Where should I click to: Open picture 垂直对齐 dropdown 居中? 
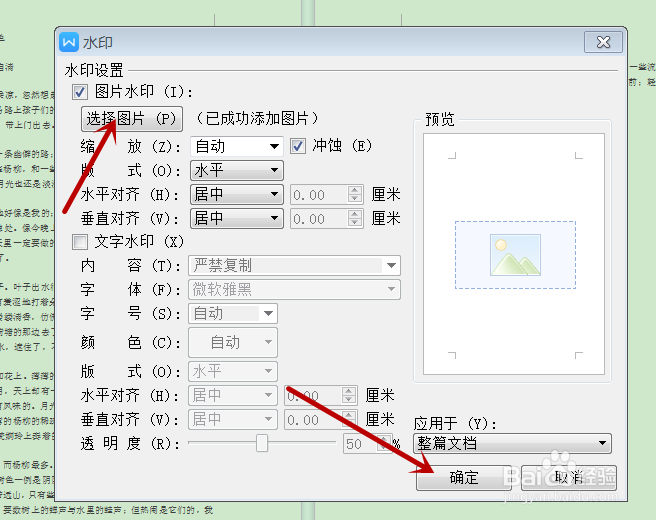[237, 218]
